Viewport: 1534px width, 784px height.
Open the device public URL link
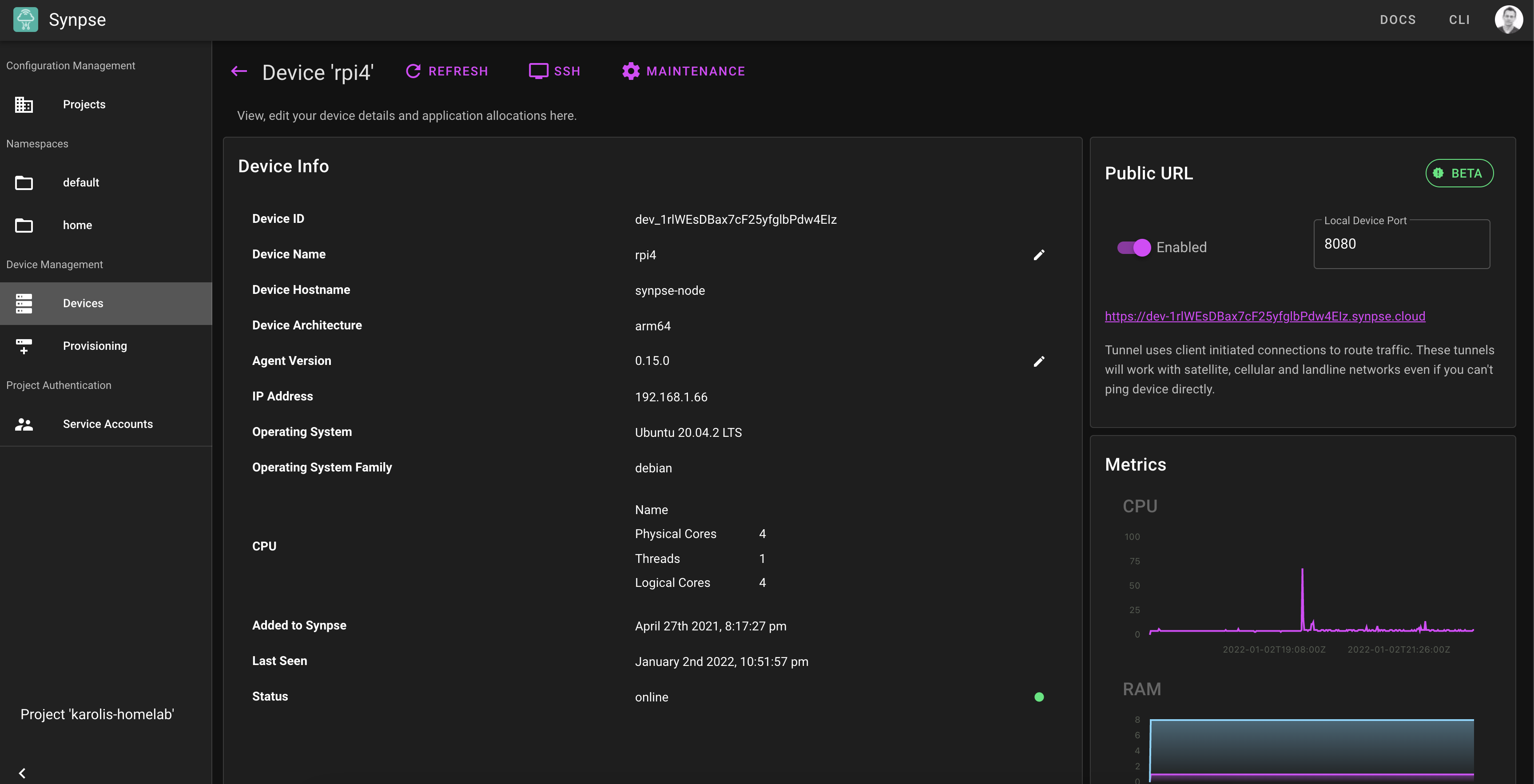pos(1264,316)
